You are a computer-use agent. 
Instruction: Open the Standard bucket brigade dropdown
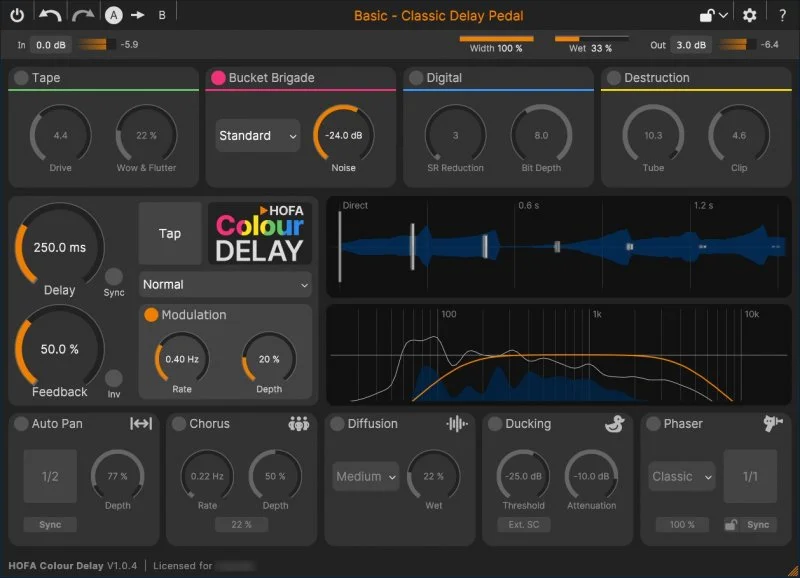click(258, 136)
